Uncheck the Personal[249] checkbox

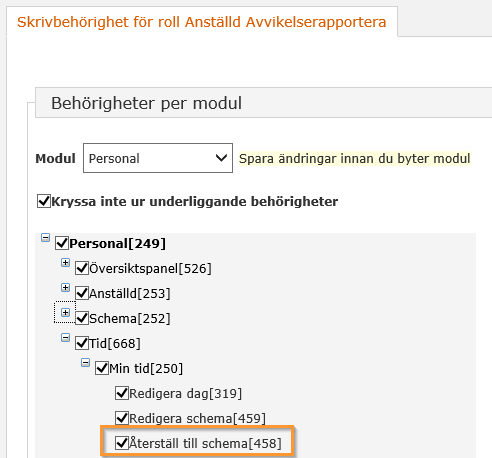[62, 243]
